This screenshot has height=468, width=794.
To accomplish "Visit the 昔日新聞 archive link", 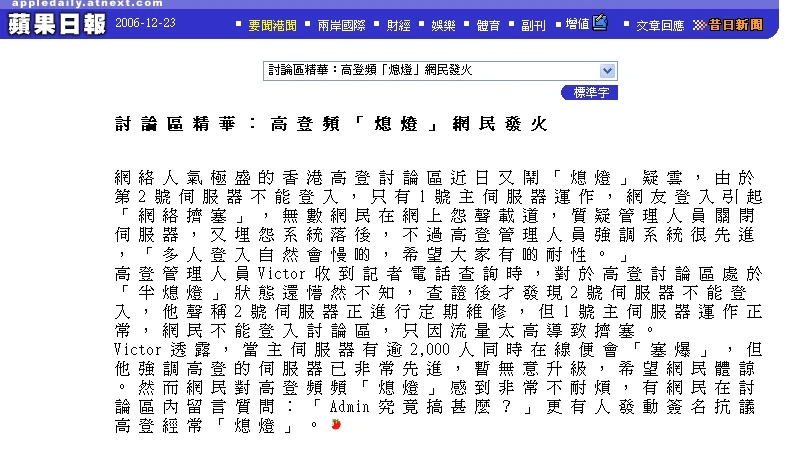I will tap(736, 25).
